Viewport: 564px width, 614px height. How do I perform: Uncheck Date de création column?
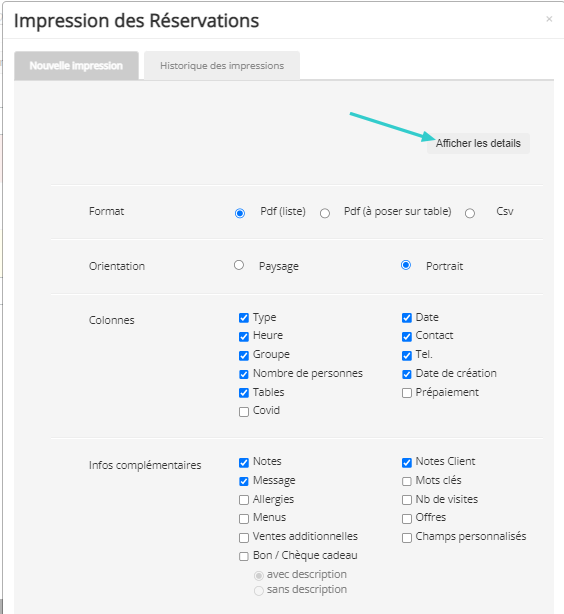point(407,374)
